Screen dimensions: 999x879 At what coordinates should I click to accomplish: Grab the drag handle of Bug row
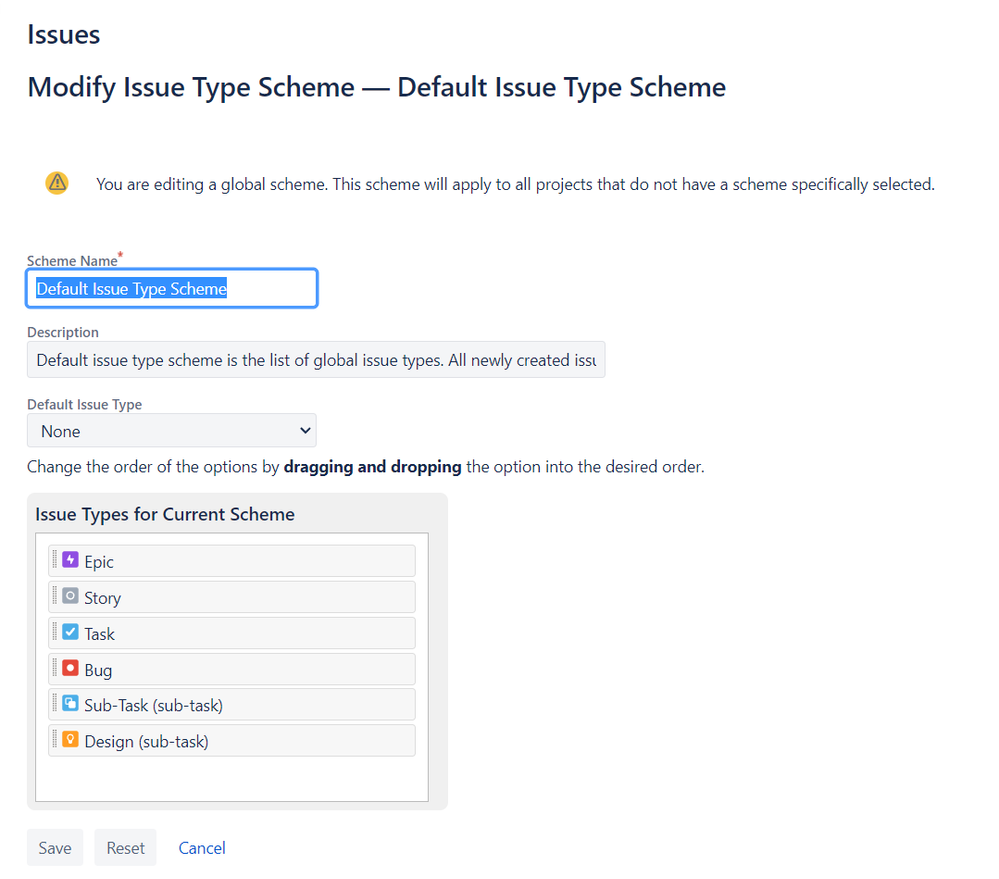coord(55,669)
